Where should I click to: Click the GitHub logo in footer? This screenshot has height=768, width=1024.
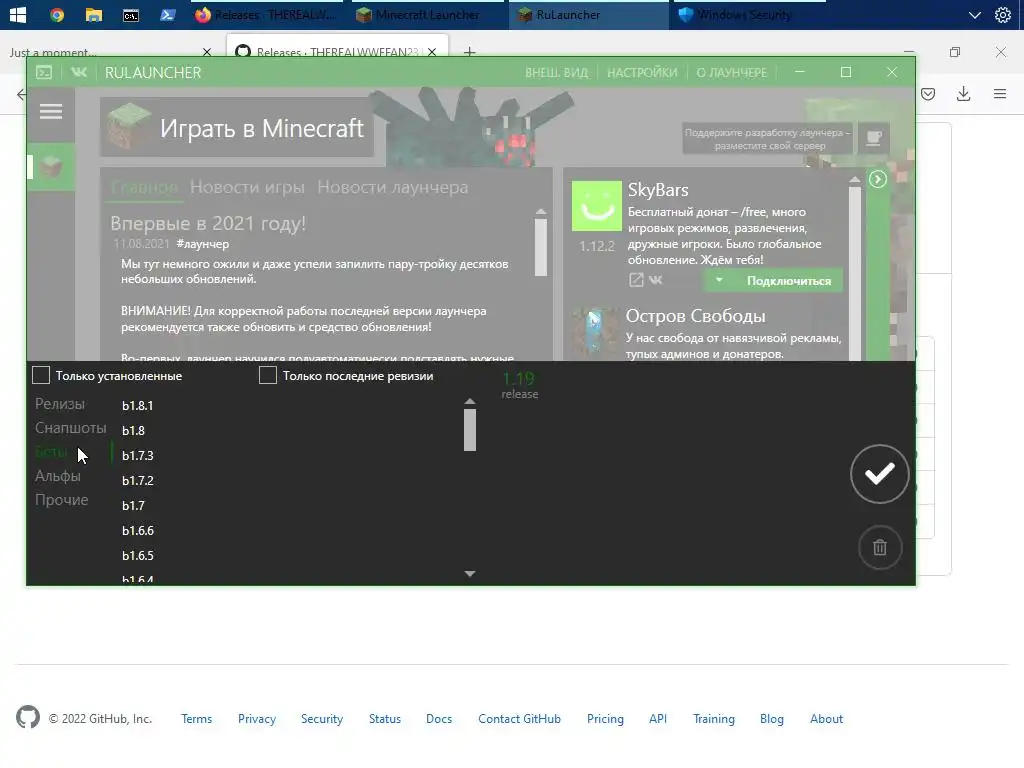[x=28, y=717]
